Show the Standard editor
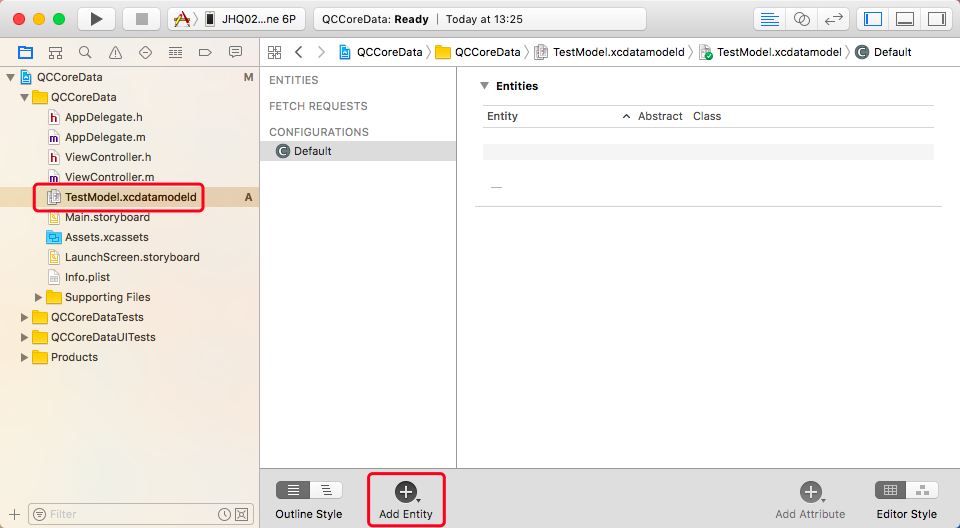Image resolution: width=960 pixels, height=528 pixels. click(x=770, y=19)
